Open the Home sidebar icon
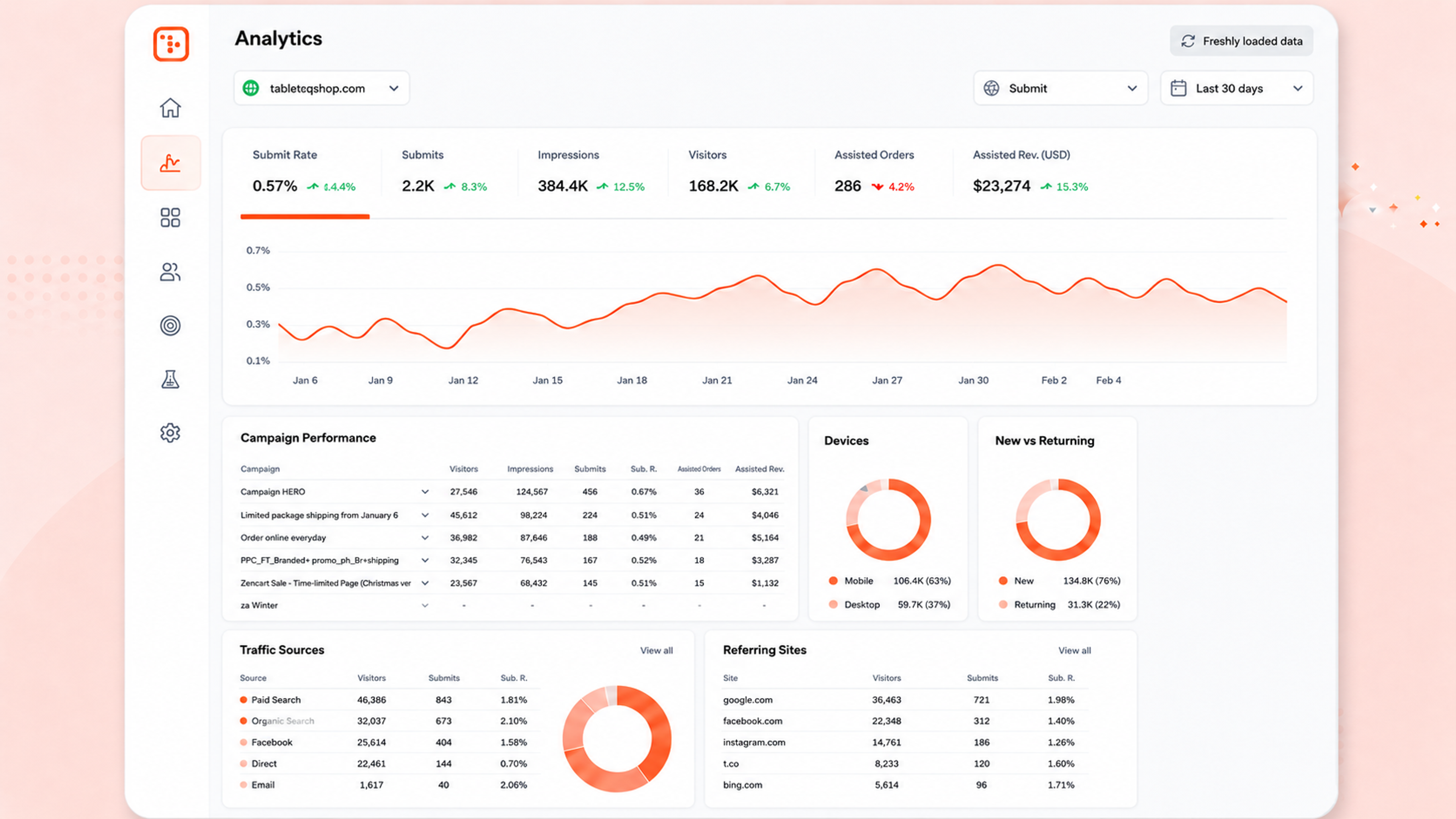 coord(170,108)
